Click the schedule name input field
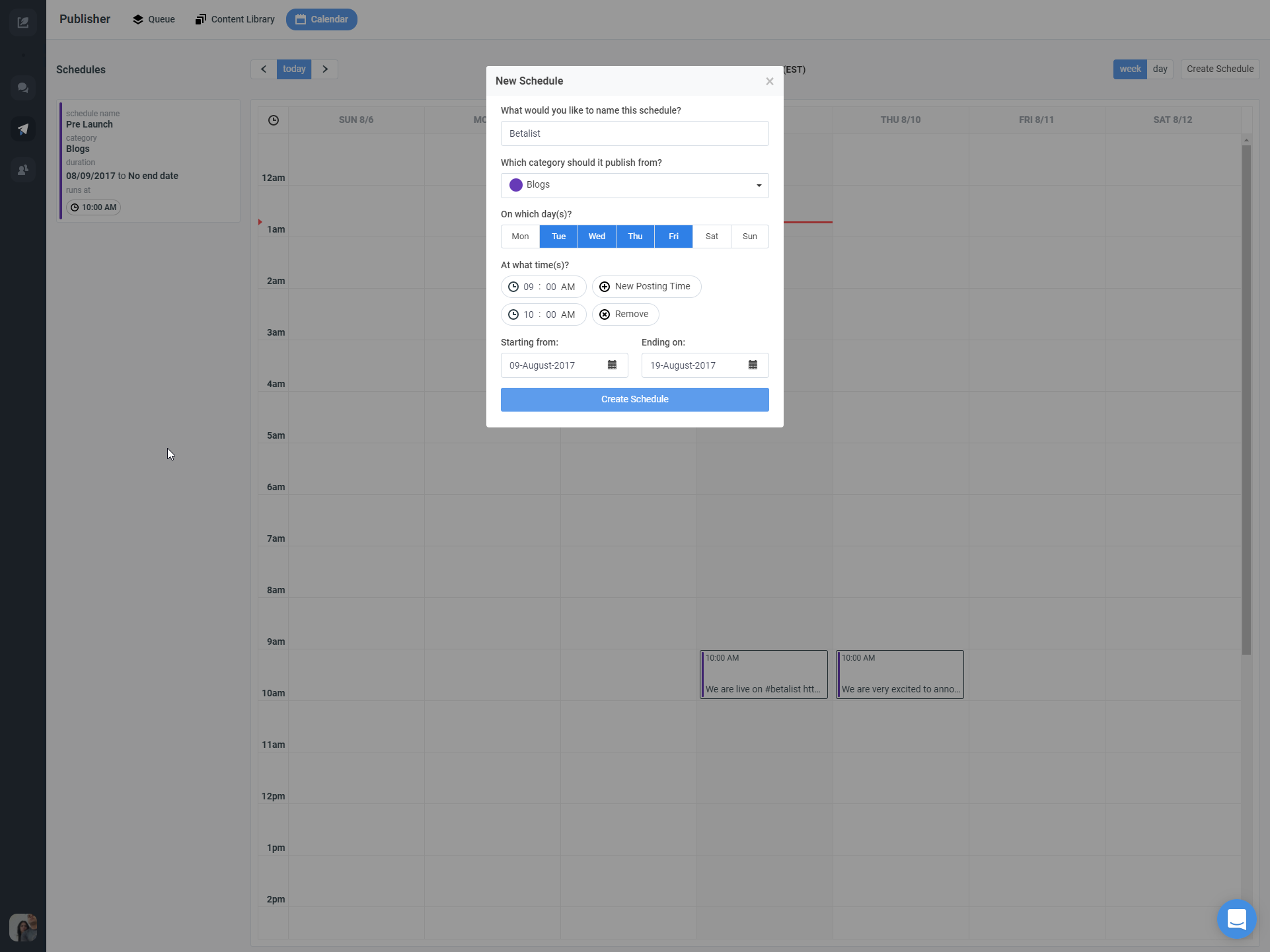This screenshot has height=952, width=1270. pyautogui.click(x=634, y=133)
